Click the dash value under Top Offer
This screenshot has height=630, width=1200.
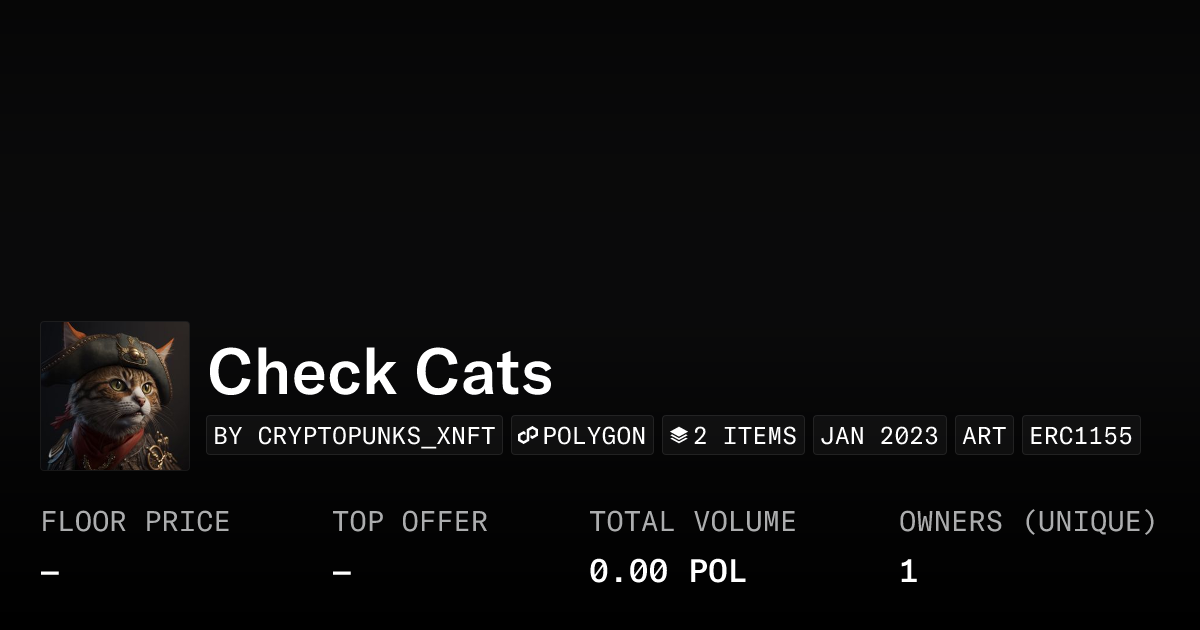pyautogui.click(x=342, y=573)
